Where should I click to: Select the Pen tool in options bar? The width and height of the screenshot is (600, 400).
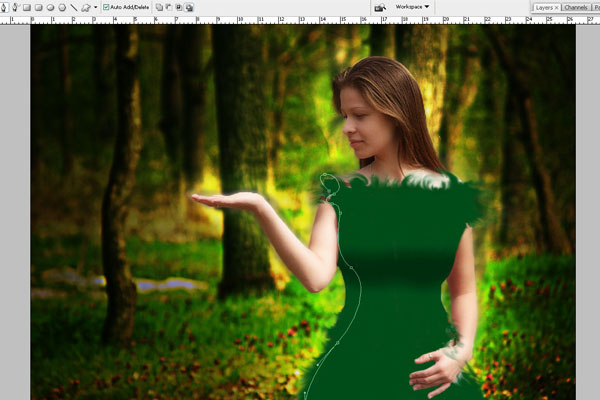pyautogui.click(x=5, y=7)
